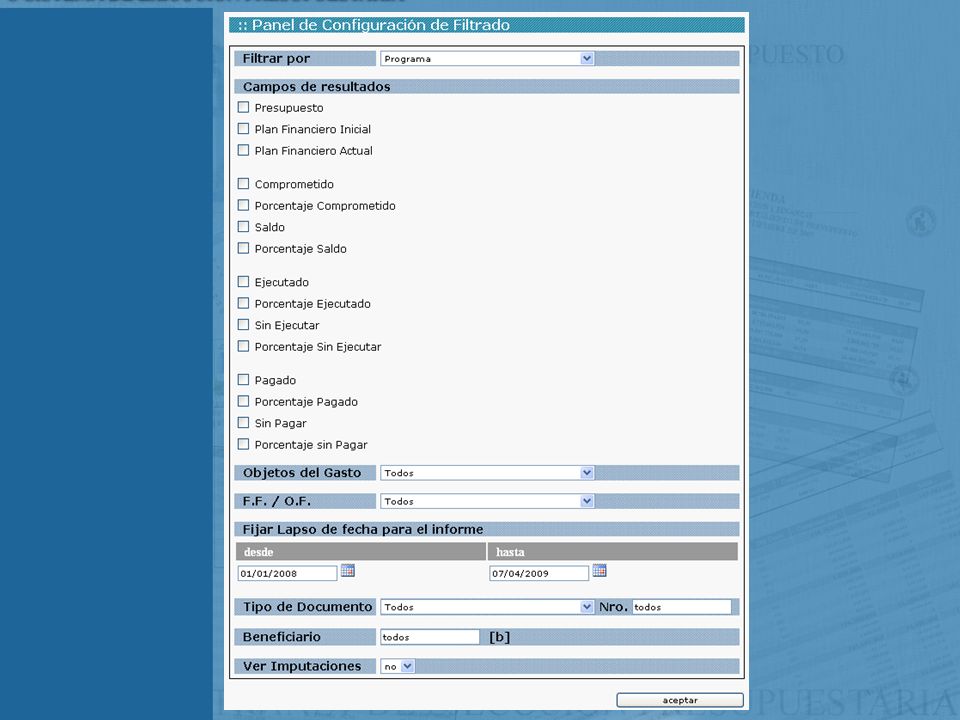The height and width of the screenshot is (720, 960).
Task: Click the [b] beneficiary search link
Action: click(x=500, y=637)
